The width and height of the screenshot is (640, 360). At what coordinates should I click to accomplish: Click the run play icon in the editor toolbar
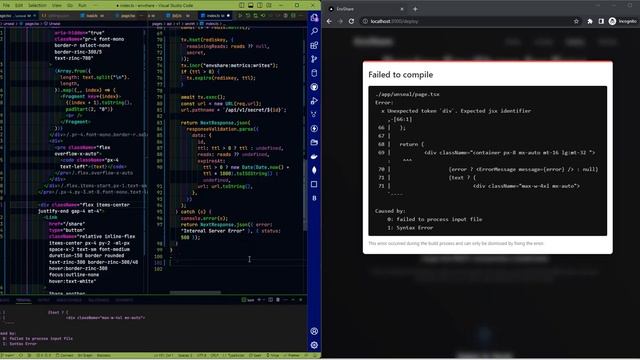(240, 16)
